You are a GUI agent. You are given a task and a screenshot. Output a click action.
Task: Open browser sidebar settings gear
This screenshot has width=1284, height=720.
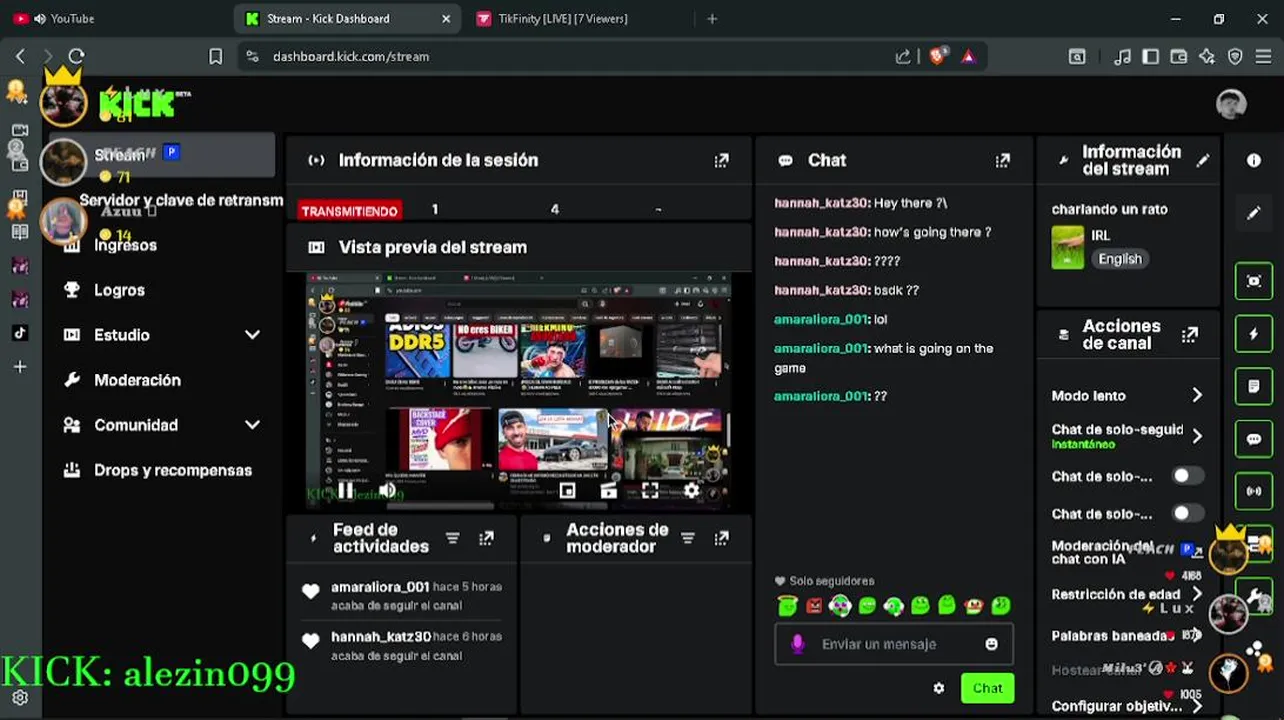pyautogui.click(x=19, y=698)
